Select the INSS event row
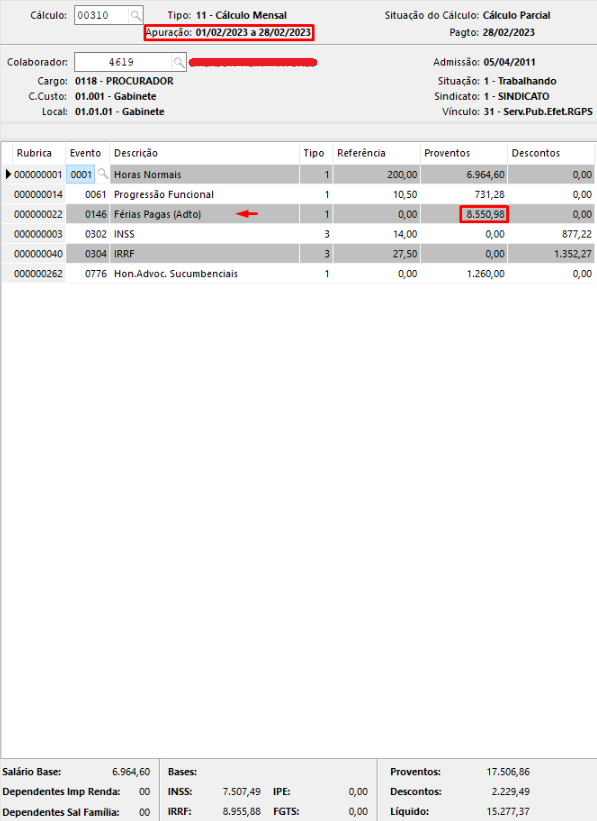The image size is (597, 821). click(x=298, y=234)
